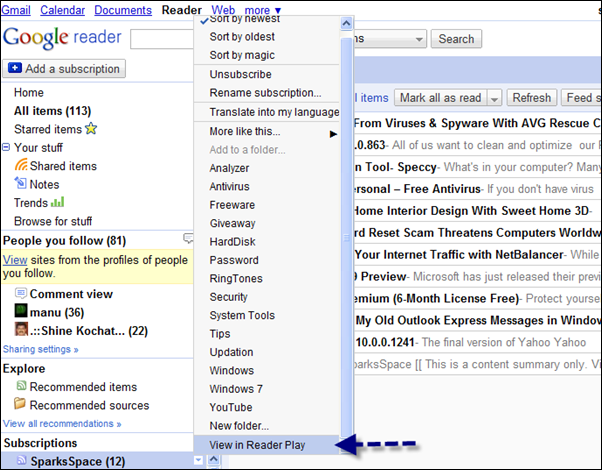
Task: Add feed to RingTones folder
Action: [236, 279]
